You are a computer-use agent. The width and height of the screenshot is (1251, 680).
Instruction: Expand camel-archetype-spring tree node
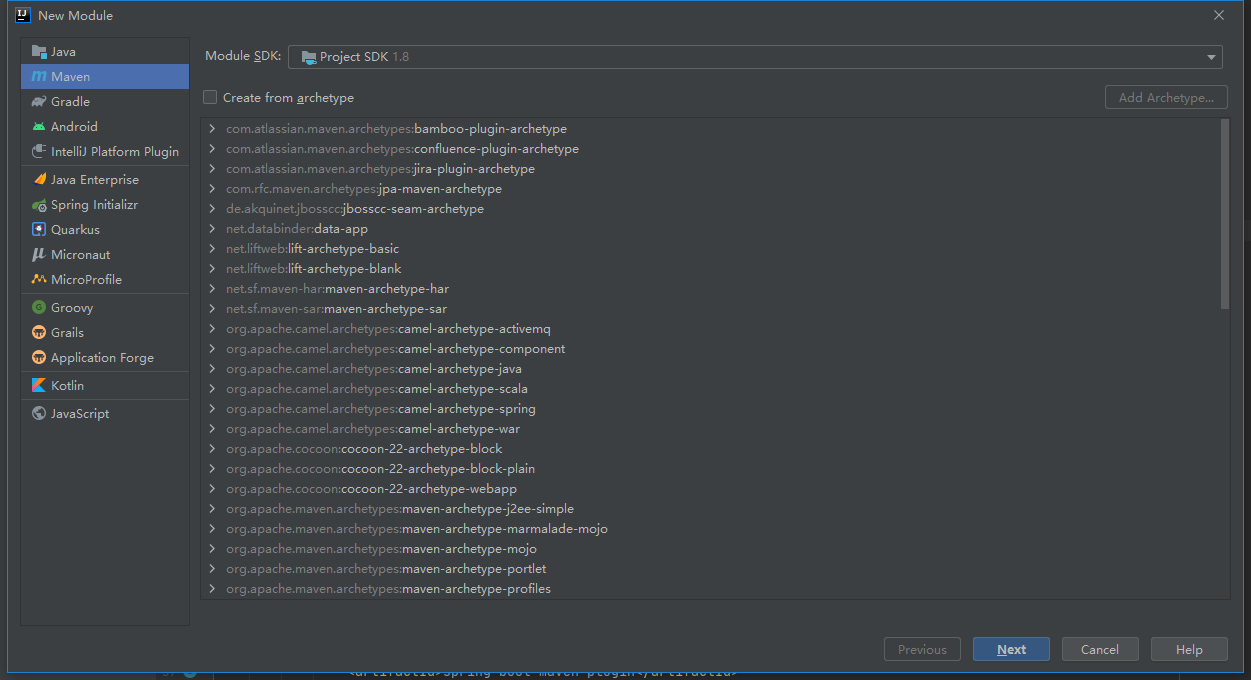[213, 409]
